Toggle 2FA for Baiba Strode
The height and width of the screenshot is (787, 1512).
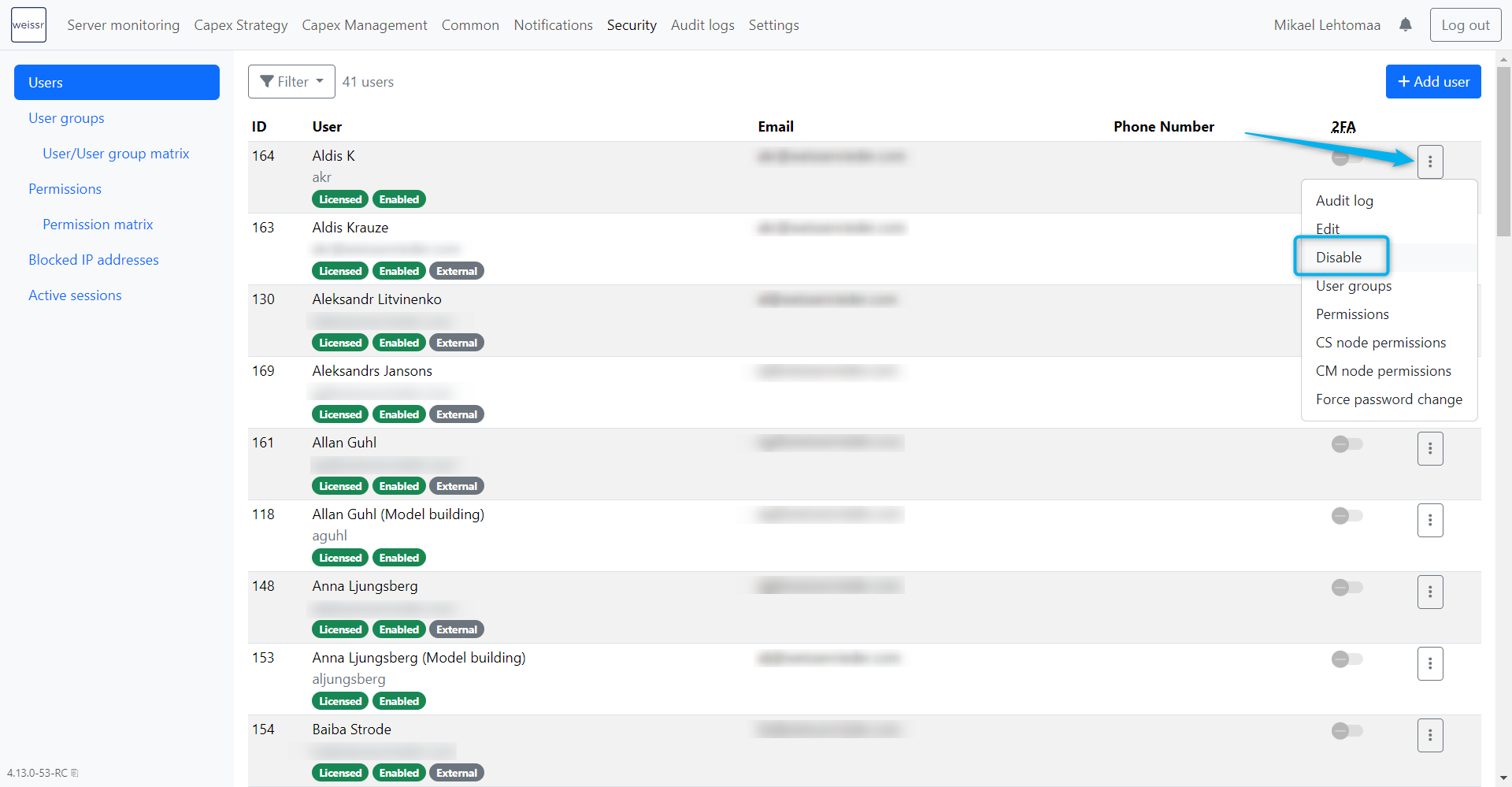click(1347, 731)
